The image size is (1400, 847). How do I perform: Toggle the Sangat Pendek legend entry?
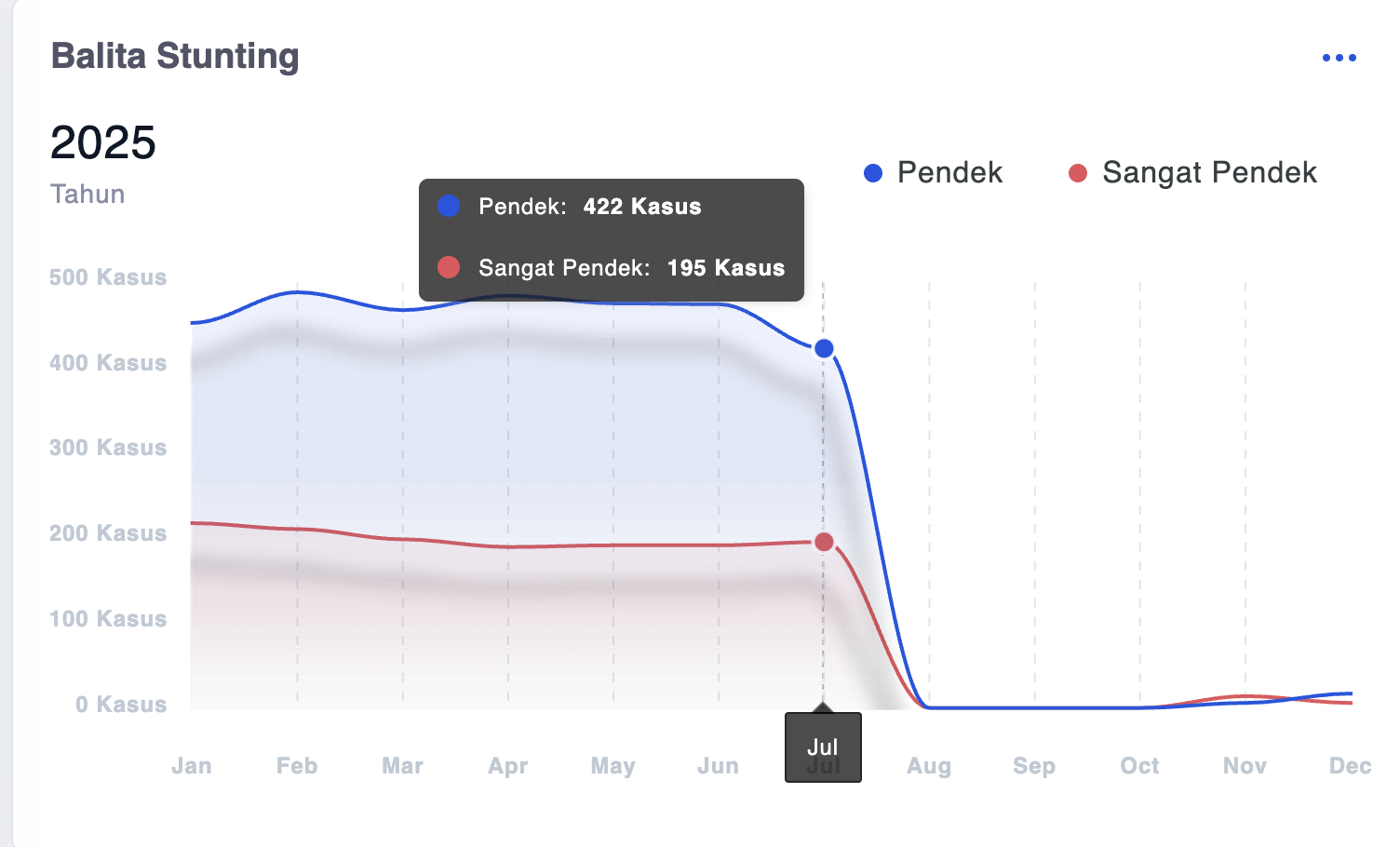click(x=1193, y=172)
